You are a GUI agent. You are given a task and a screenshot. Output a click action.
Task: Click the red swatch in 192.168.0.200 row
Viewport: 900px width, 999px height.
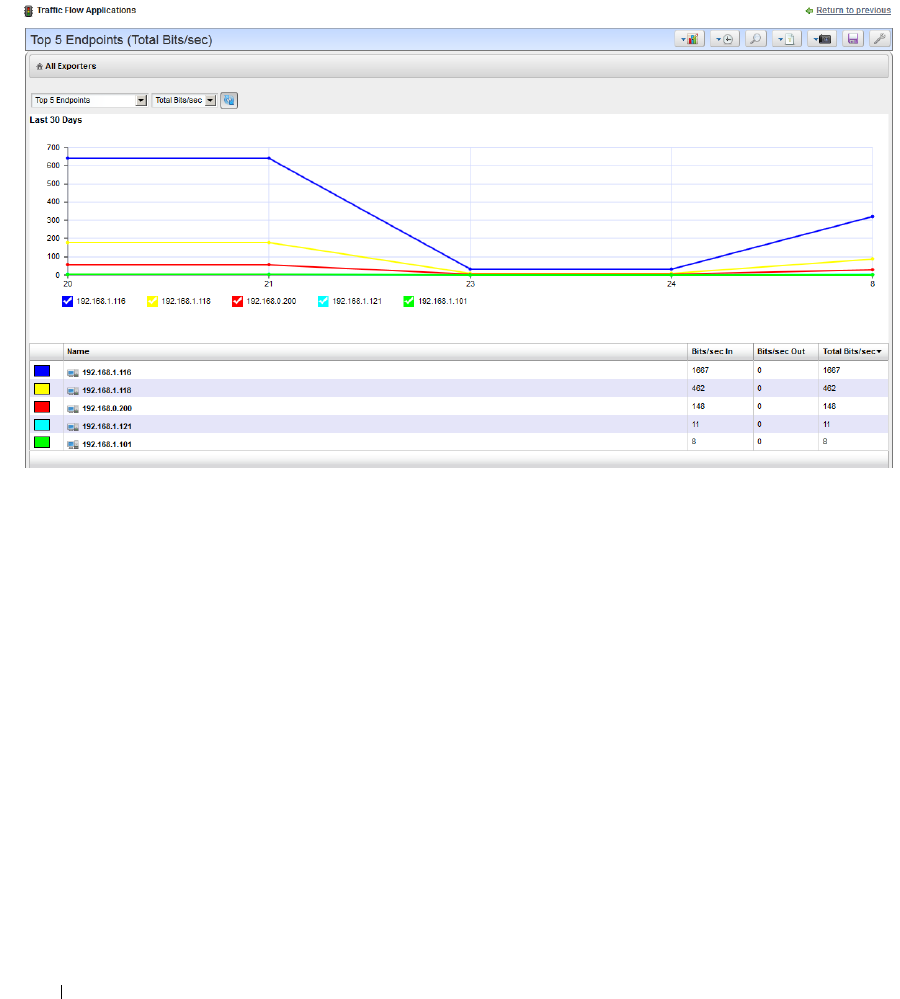(42, 406)
